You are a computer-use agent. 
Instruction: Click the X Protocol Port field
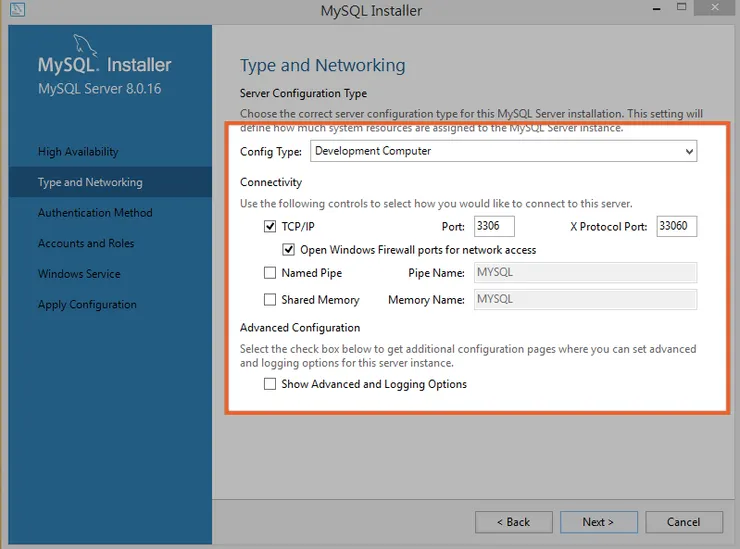(x=676, y=226)
